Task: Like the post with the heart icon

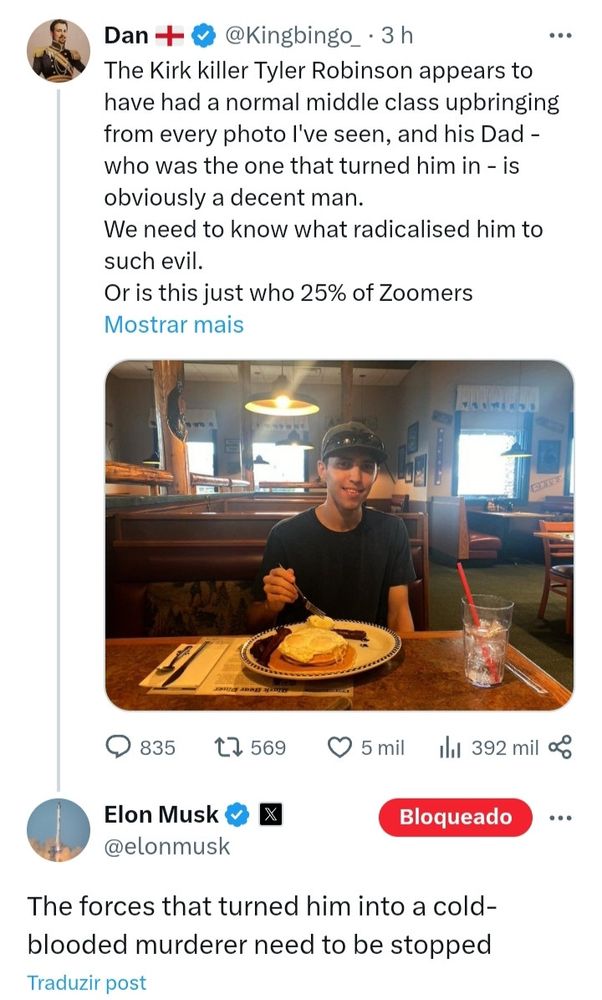Action: [340, 747]
